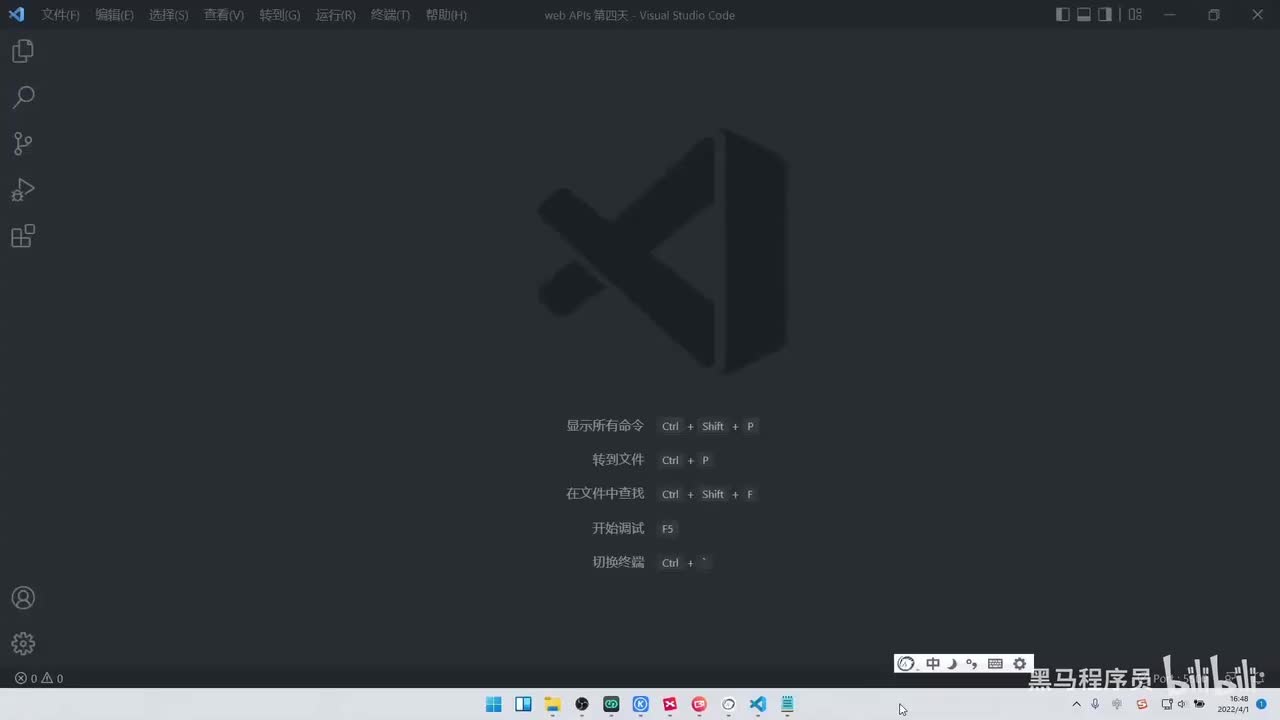Open the Widgets taskbar icon
Screen dimensions: 1280x720
click(523, 704)
